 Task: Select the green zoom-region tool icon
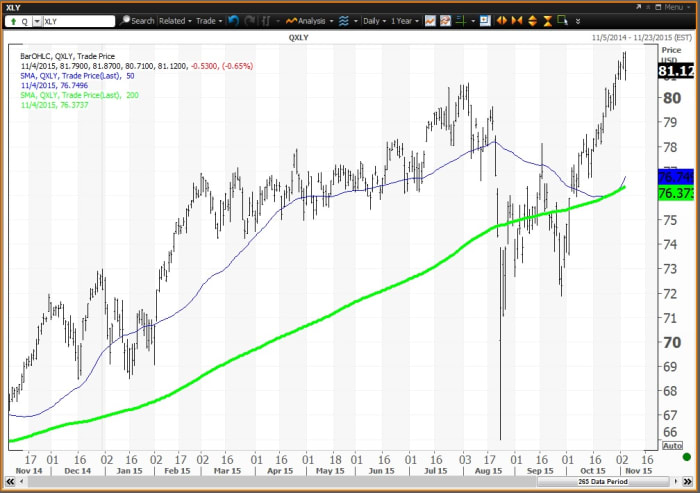pos(562,21)
